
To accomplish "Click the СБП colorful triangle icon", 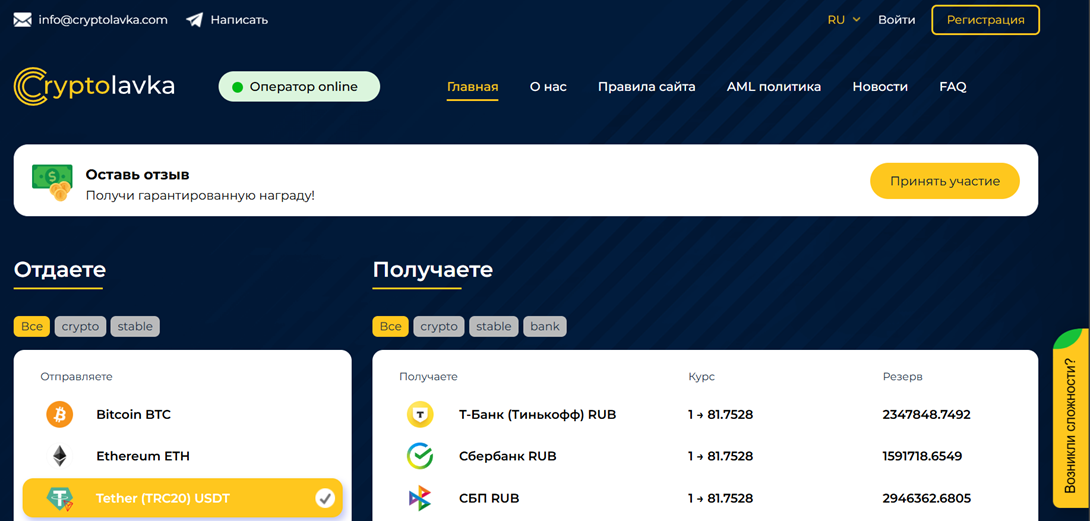I will point(420,498).
